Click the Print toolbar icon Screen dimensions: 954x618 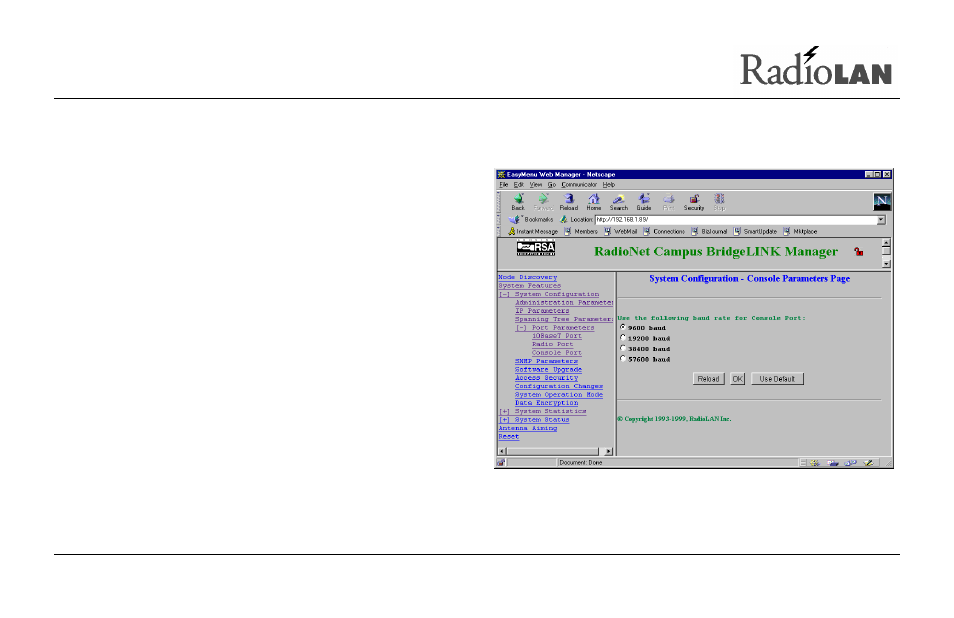pos(669,202)
